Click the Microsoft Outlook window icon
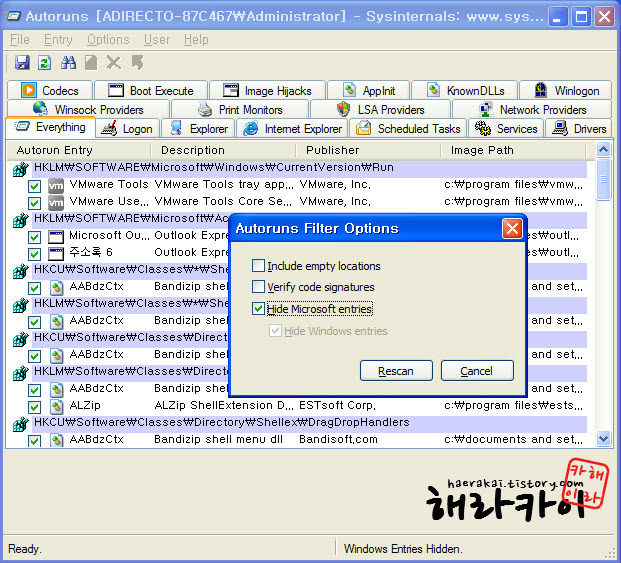Viewport: 621px width, 563px height. point(56,237)
